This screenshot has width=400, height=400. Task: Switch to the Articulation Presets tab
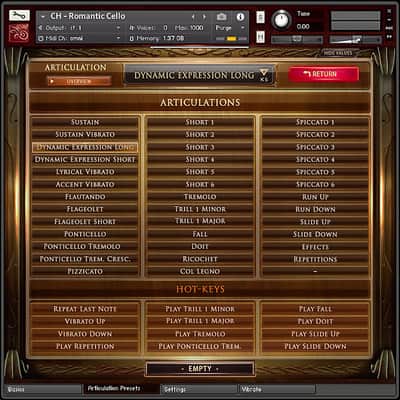point(114,388)
